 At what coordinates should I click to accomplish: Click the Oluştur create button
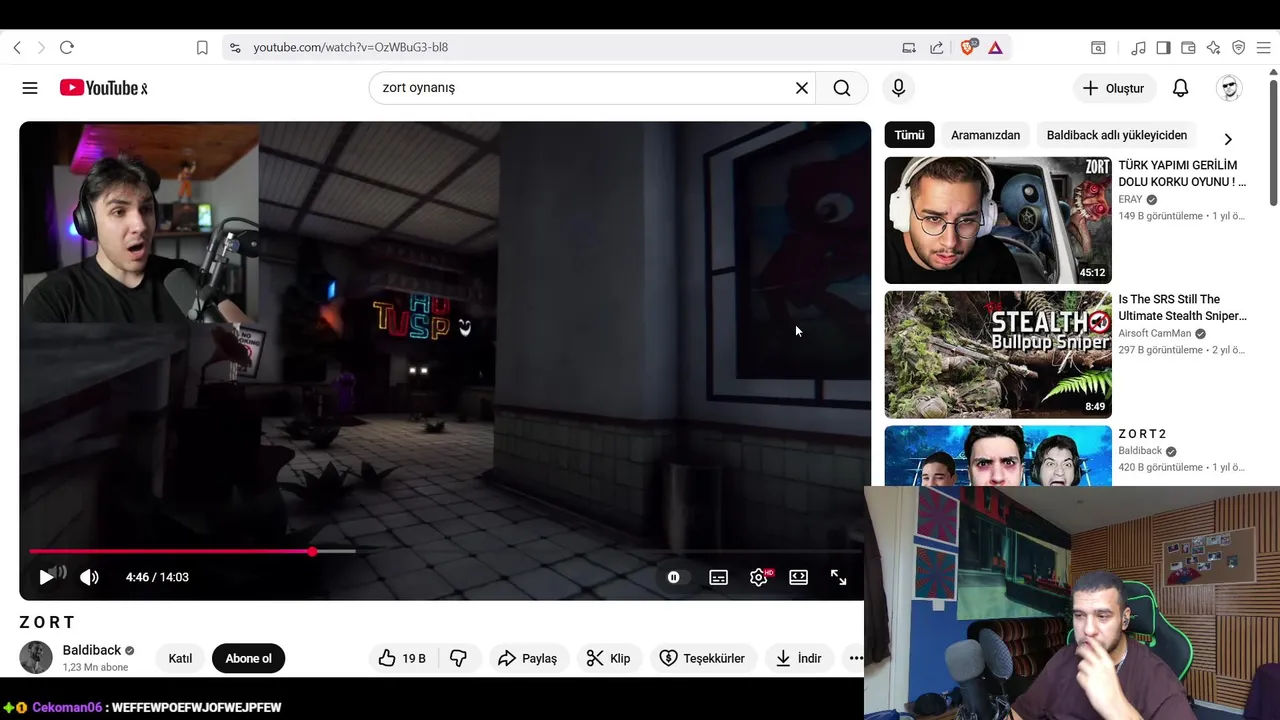point(1114,88)
